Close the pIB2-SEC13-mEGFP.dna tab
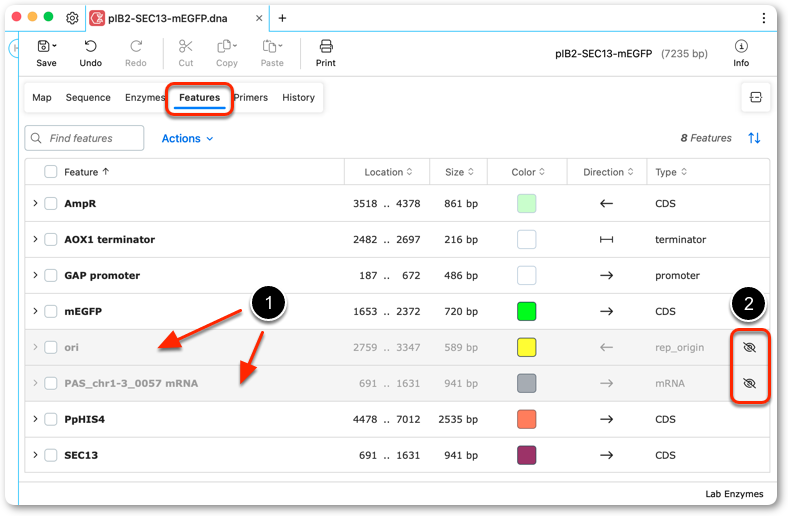 tap(259, 19)
